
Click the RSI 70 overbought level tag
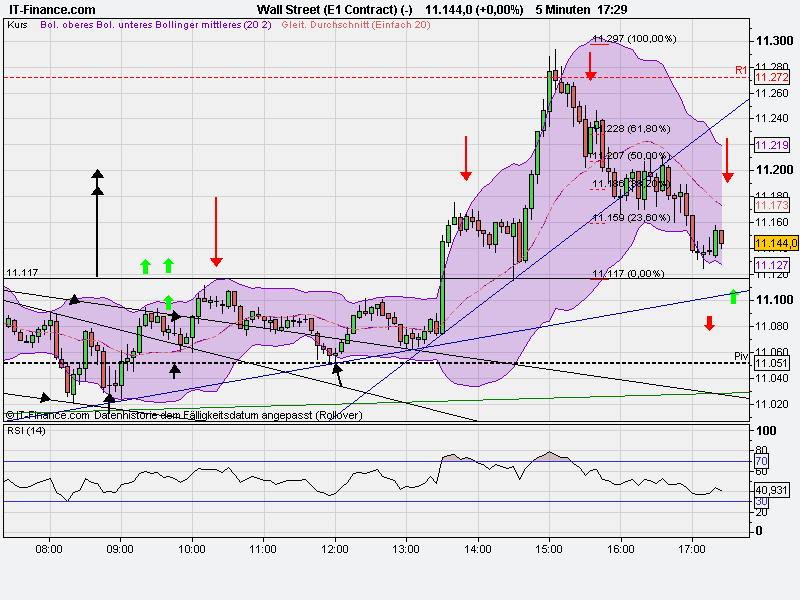pyautogui.click(x=761, y=461)
